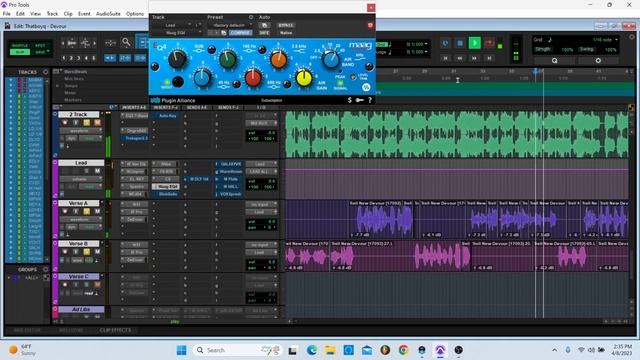Click the Plugin Alliance logo

point(173,100)
